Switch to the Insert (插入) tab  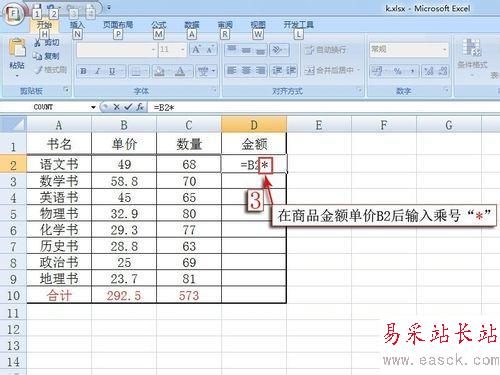(77, 25)
